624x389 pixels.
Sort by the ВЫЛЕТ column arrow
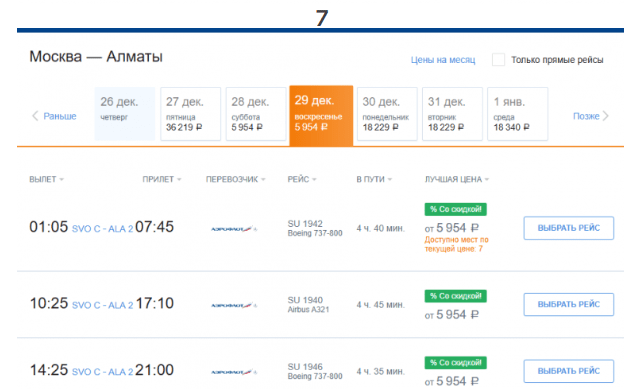pos(62,180)
